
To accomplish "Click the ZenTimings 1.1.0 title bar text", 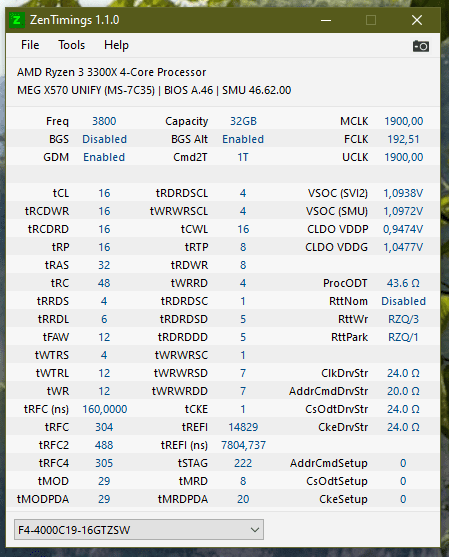I will (75, 20).
